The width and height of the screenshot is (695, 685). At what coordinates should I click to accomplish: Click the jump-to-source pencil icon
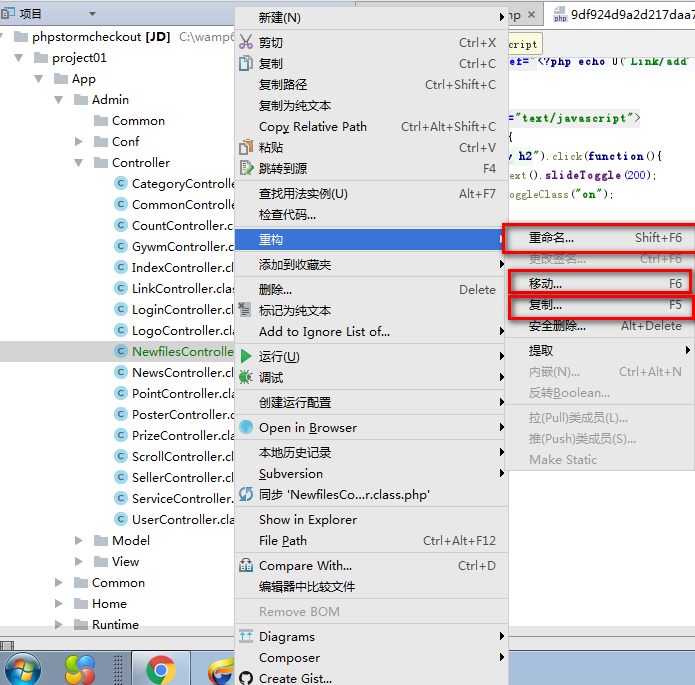click(x=246, y=168)
